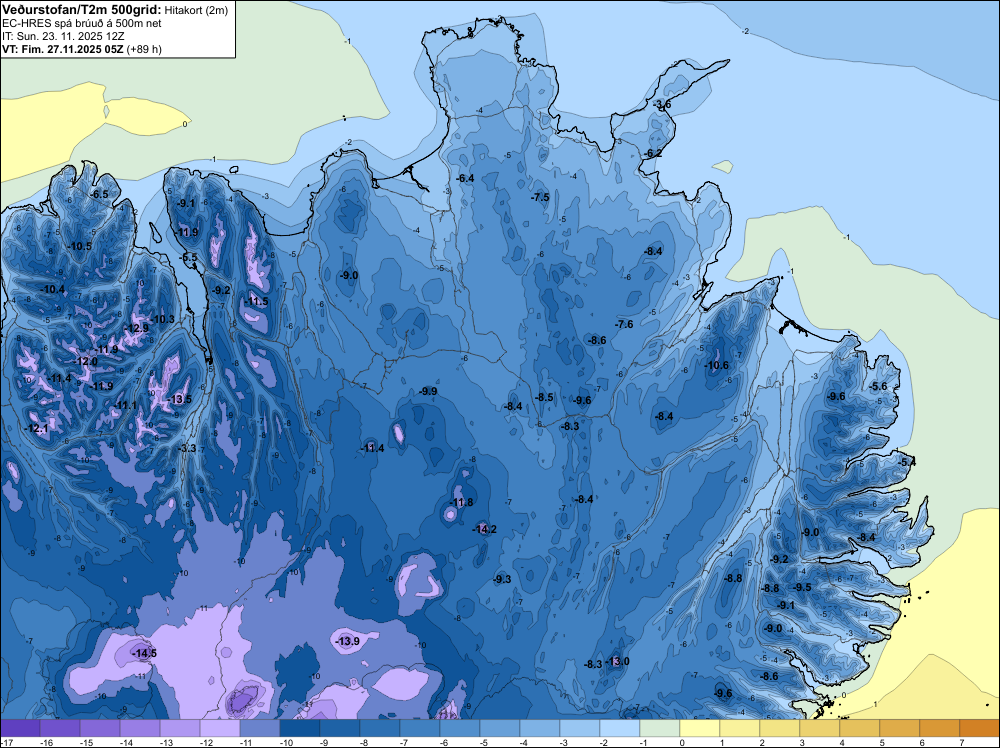Click the 'EC-HRES spá brúuð á 500m net' line
1000x748 pixels.
pyautogui.click(x=82, y=23)
